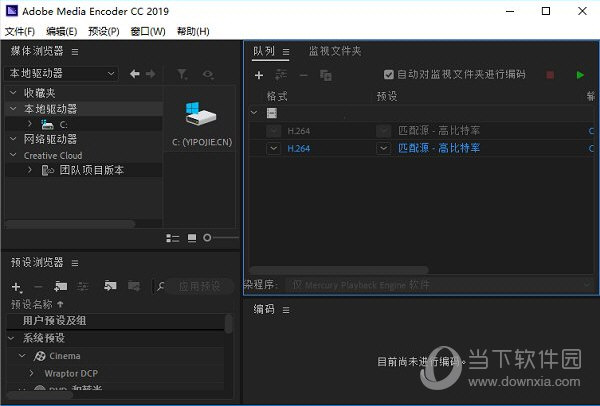Toggle the eye view filter in media browser
The image size is (600, 406).
(x=208, y=74)
